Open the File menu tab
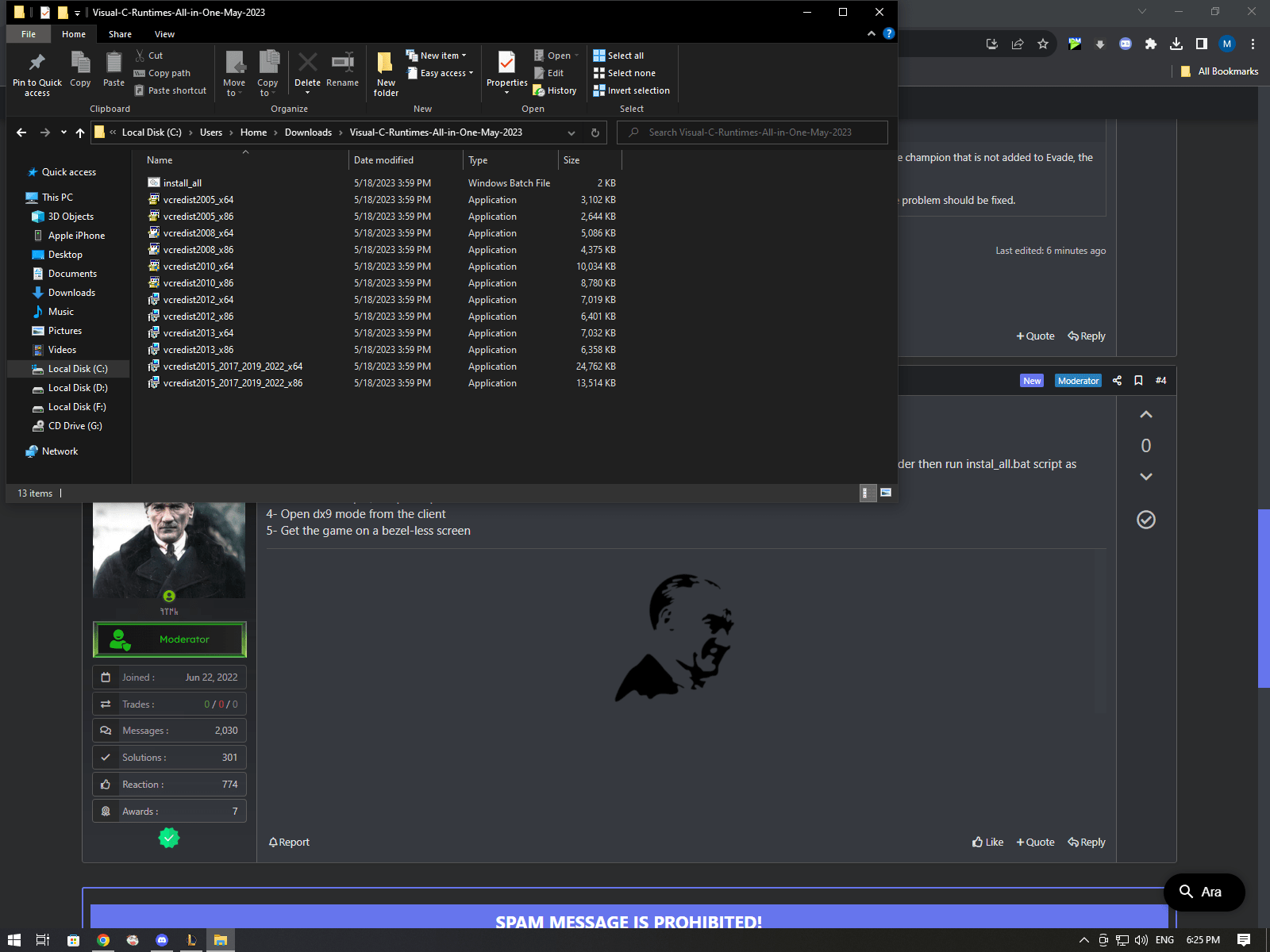The height and width of the screenshot is (952, 1270). 29,34
